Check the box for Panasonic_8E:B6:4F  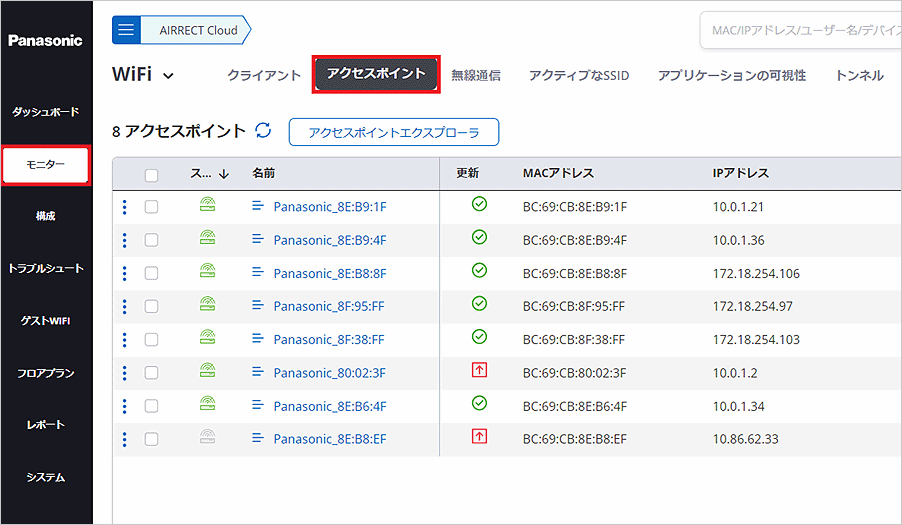pyautogui.click(x=151, y=407)
